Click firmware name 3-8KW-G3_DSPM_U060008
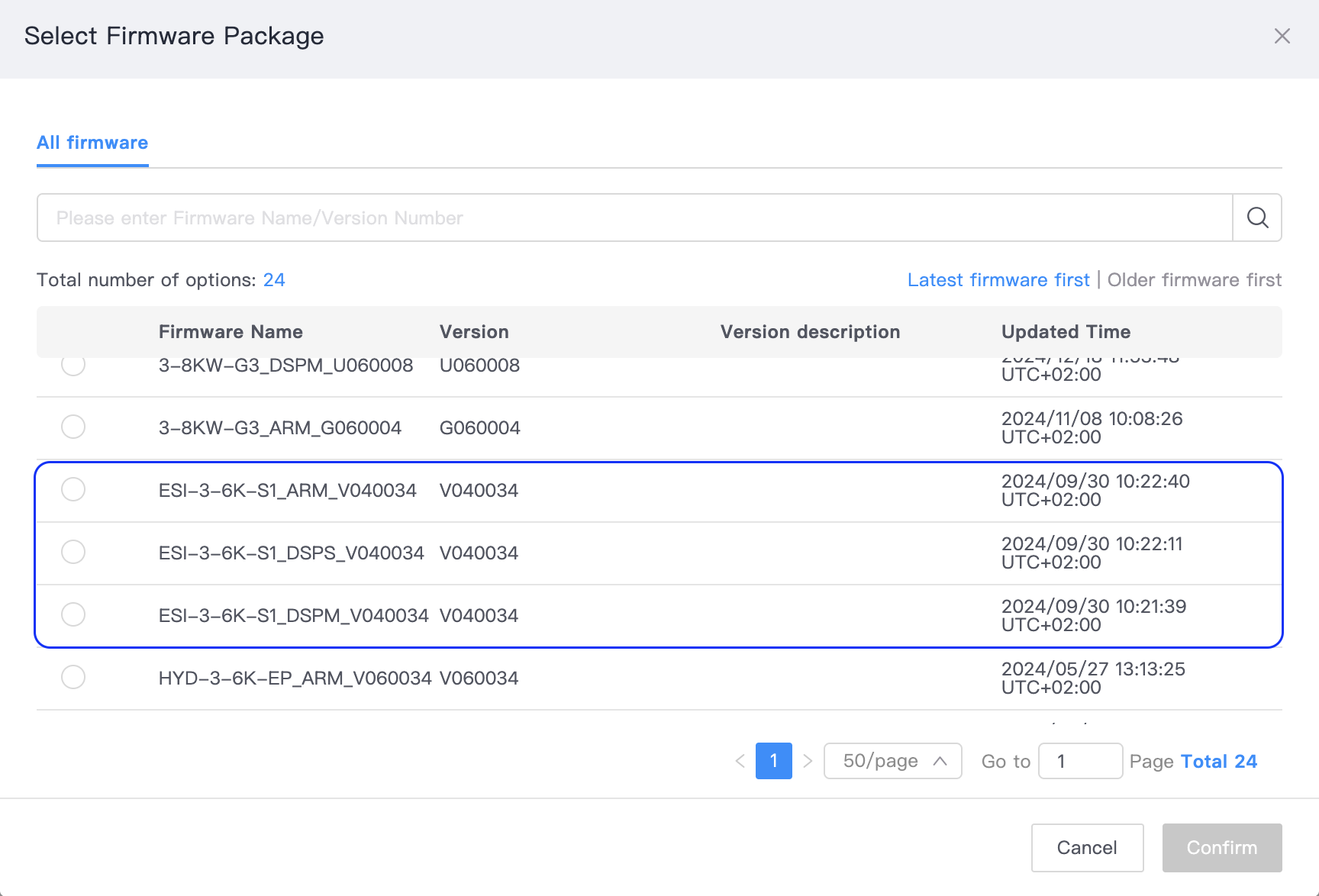This screenshot has width=1319, height=896. (x=286, y=366)
